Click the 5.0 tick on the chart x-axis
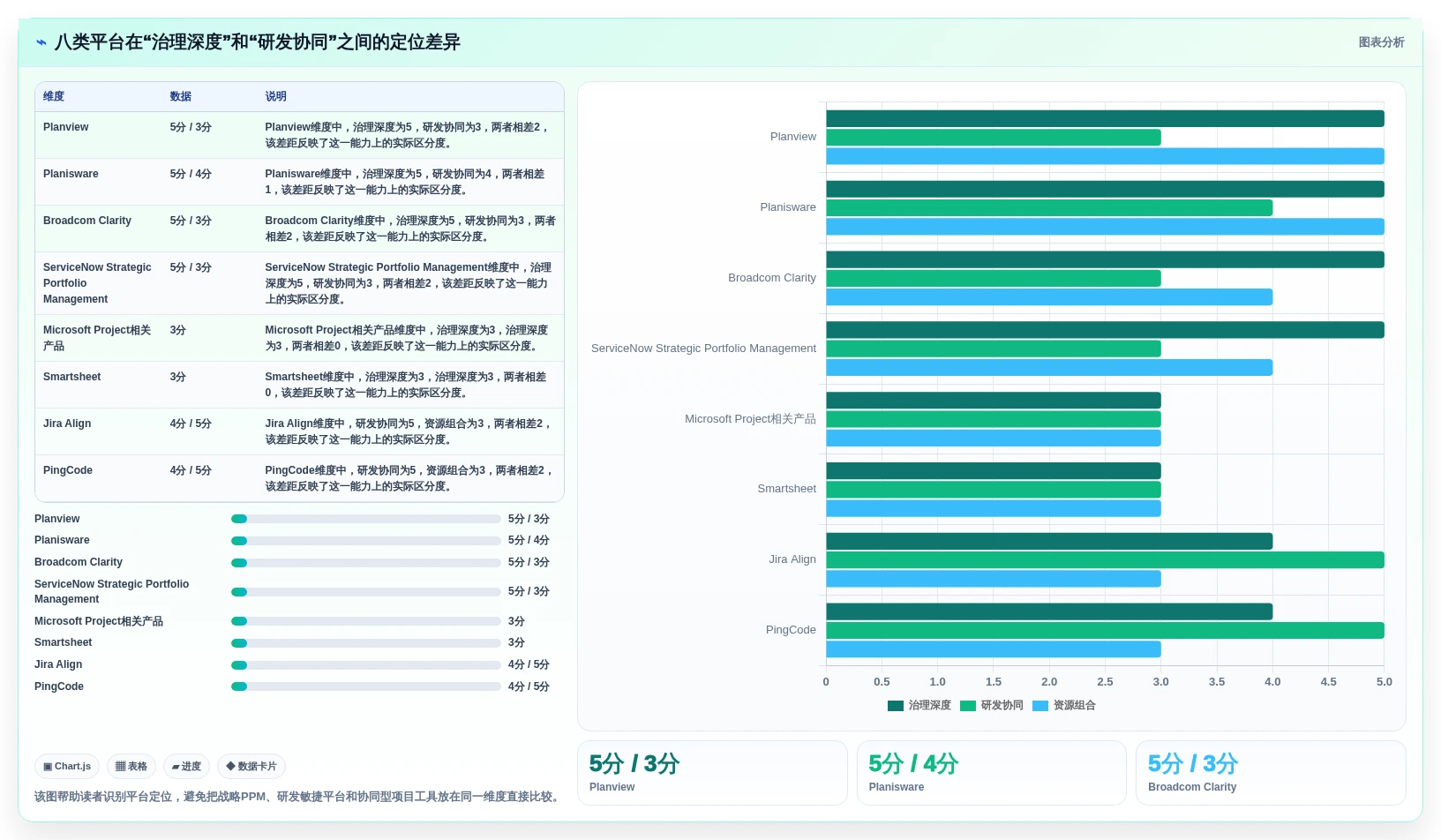The height and width of the screenshot is (840, 1441). (1384, 682)
